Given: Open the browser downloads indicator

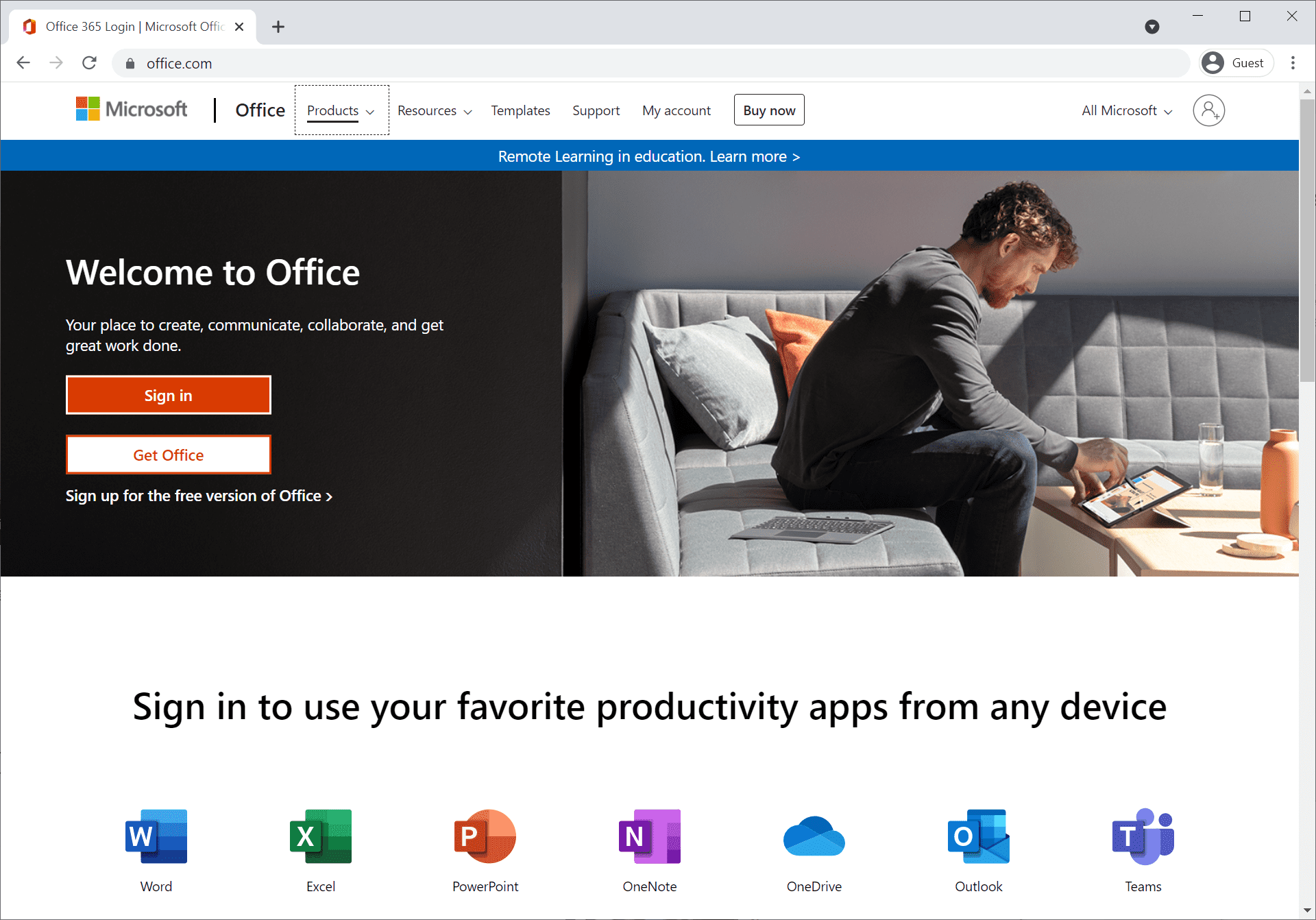Looking at the screenshot, I should [1152, 27].
